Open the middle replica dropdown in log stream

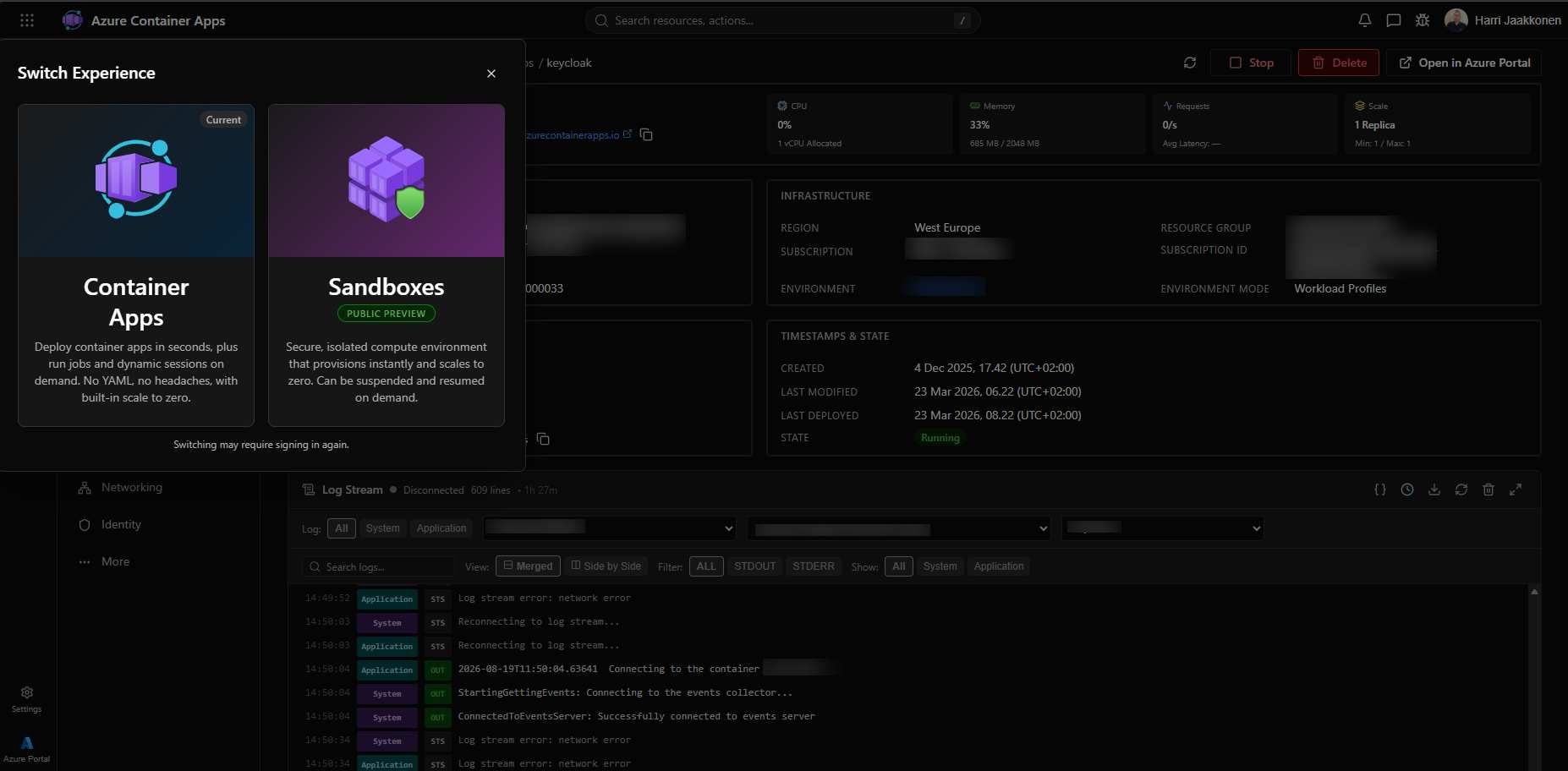pos(899,528)
